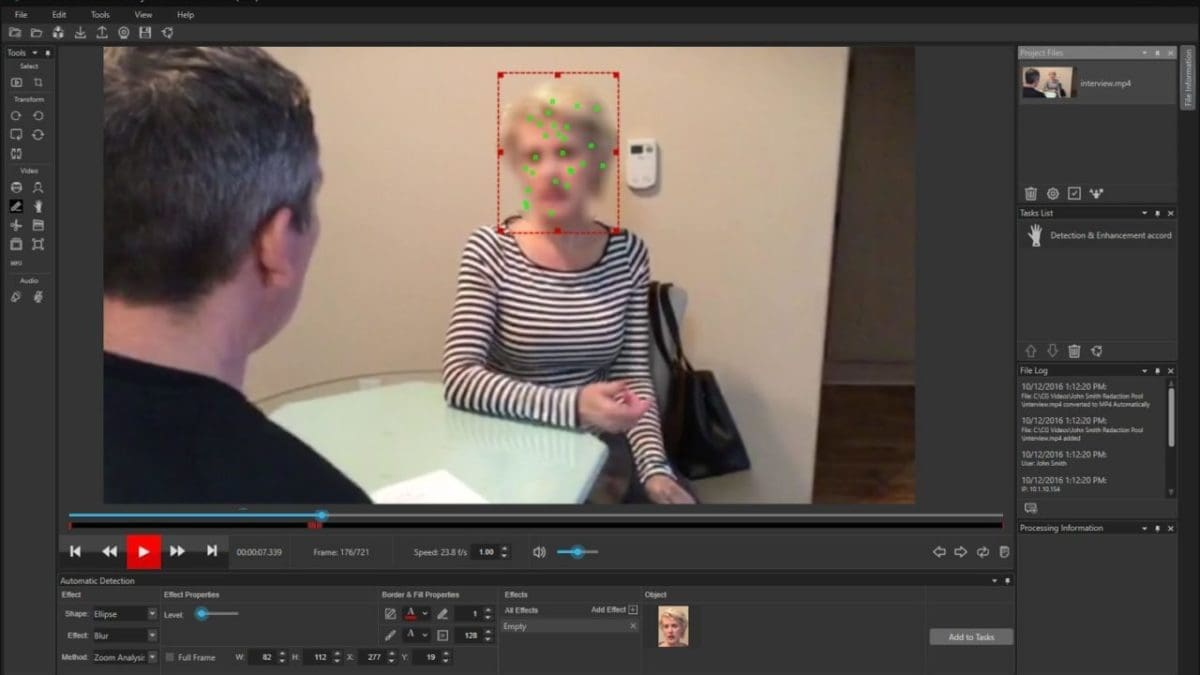
Task: Click the checkmark icon under Project Files
Action: click(x=1074, y=193)
